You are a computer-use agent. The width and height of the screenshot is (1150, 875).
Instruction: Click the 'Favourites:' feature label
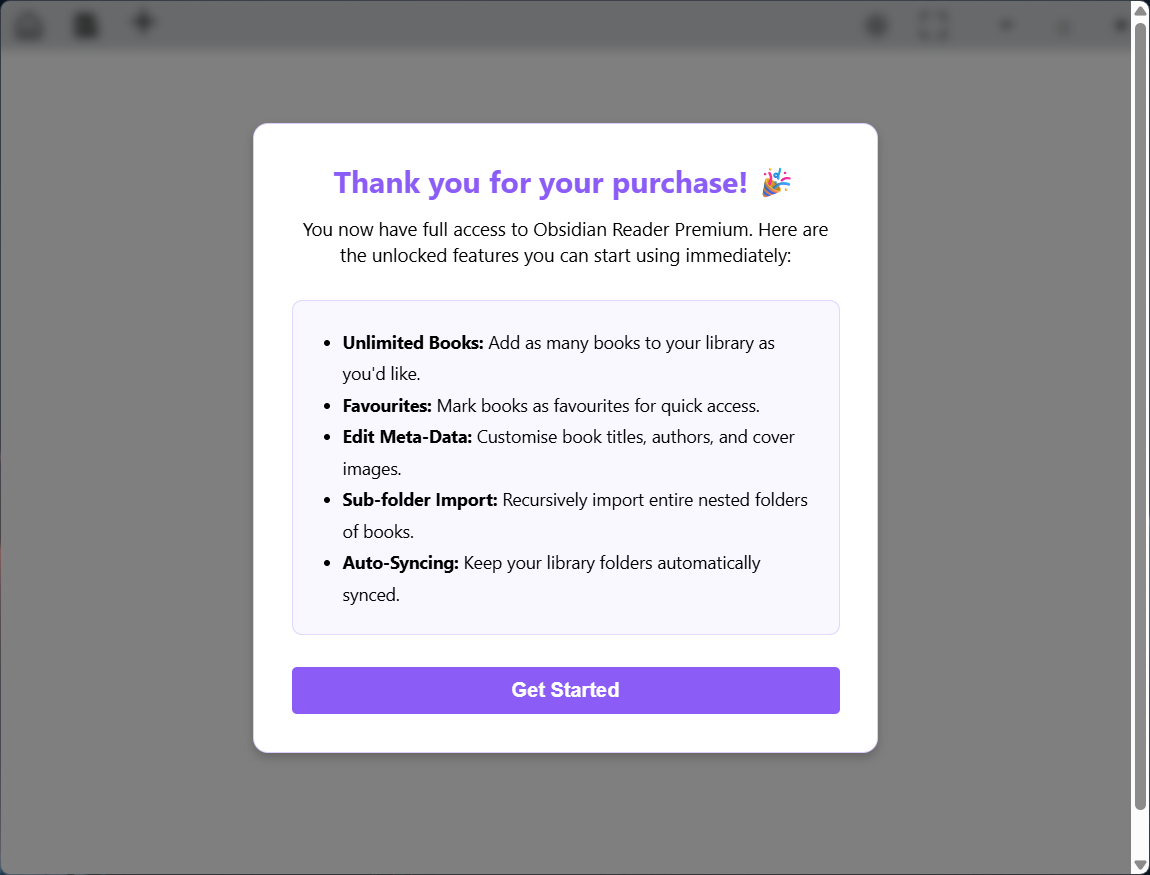(x=387, y=406)
